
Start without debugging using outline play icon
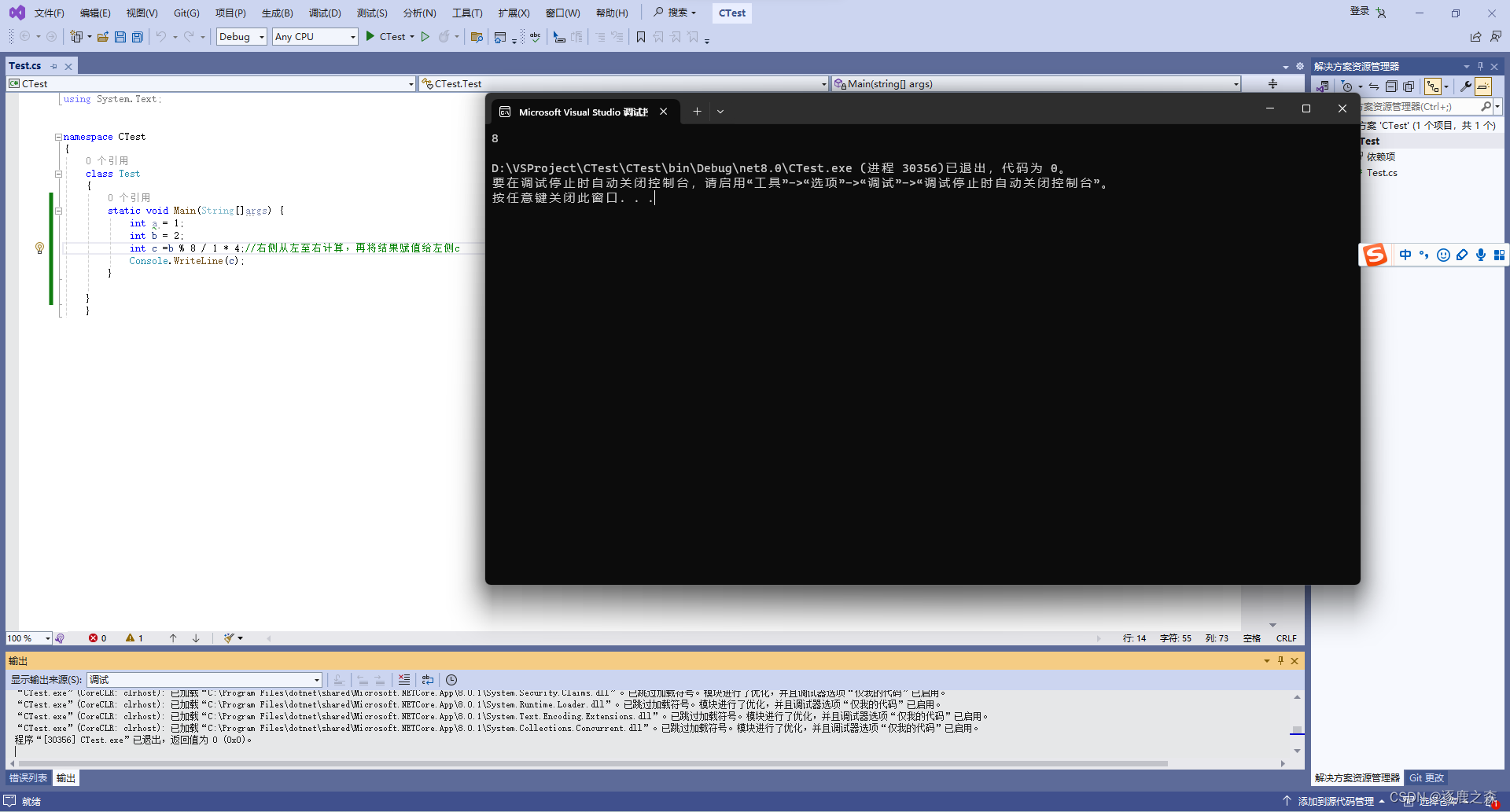(425, 36)
